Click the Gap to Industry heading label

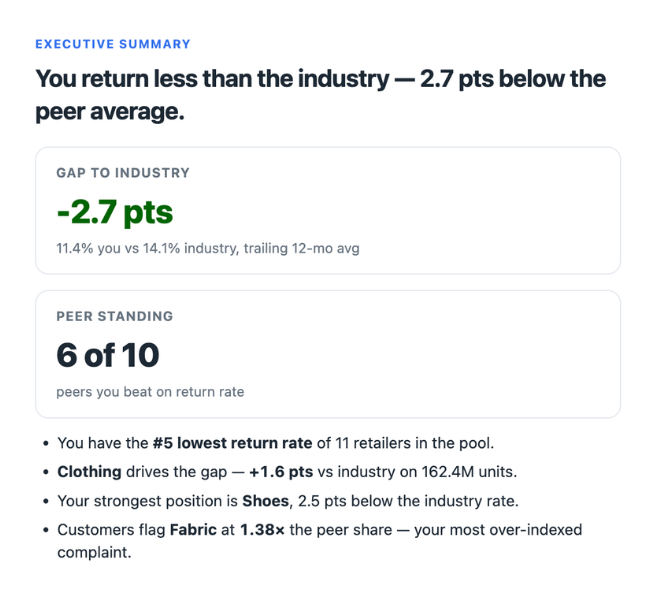123,172
